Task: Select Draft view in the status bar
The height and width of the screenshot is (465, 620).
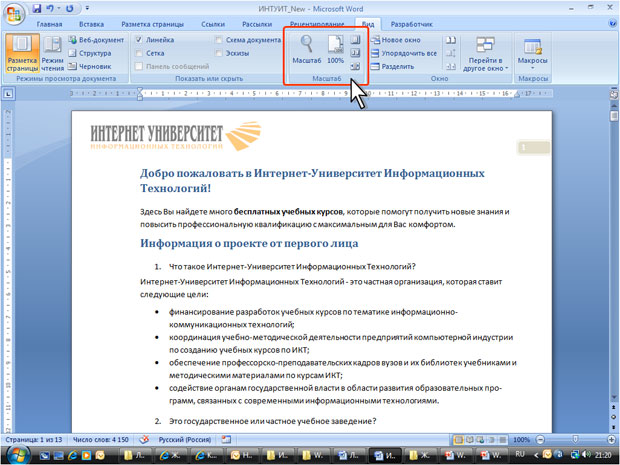Action: point(503,440)
